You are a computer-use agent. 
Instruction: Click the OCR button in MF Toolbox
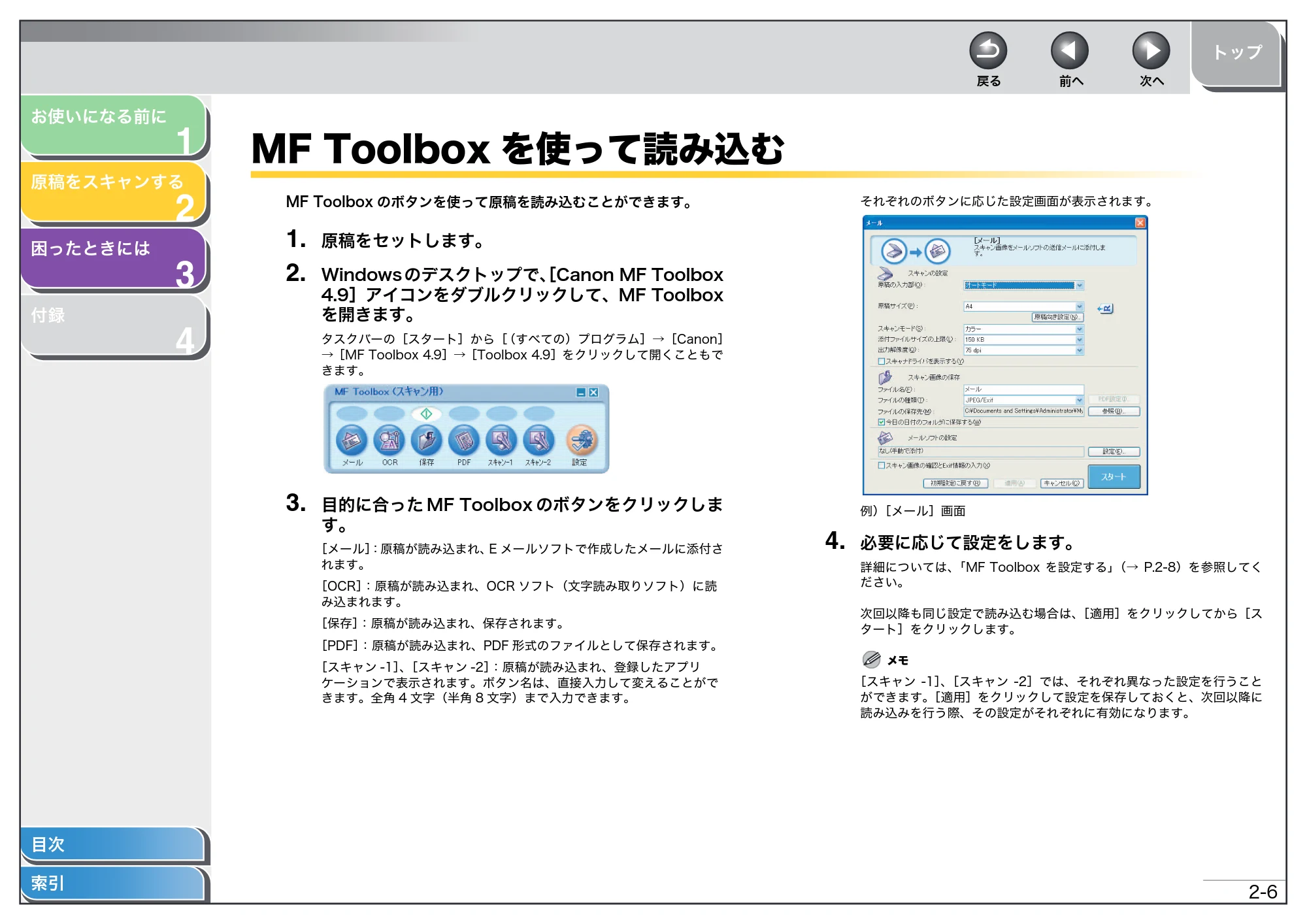(x=389, y=441)
